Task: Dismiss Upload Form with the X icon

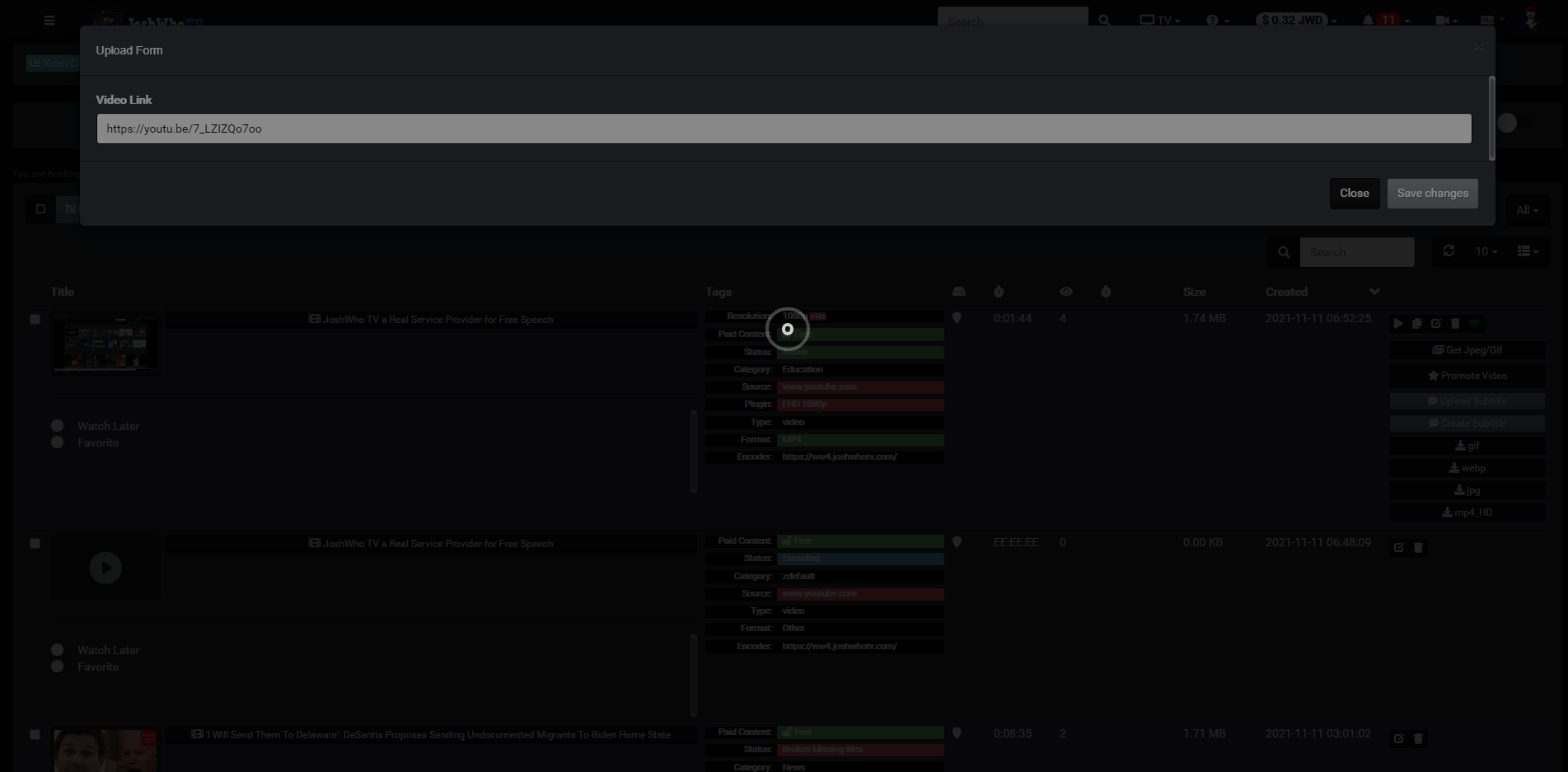Action: click(1478, 47)
